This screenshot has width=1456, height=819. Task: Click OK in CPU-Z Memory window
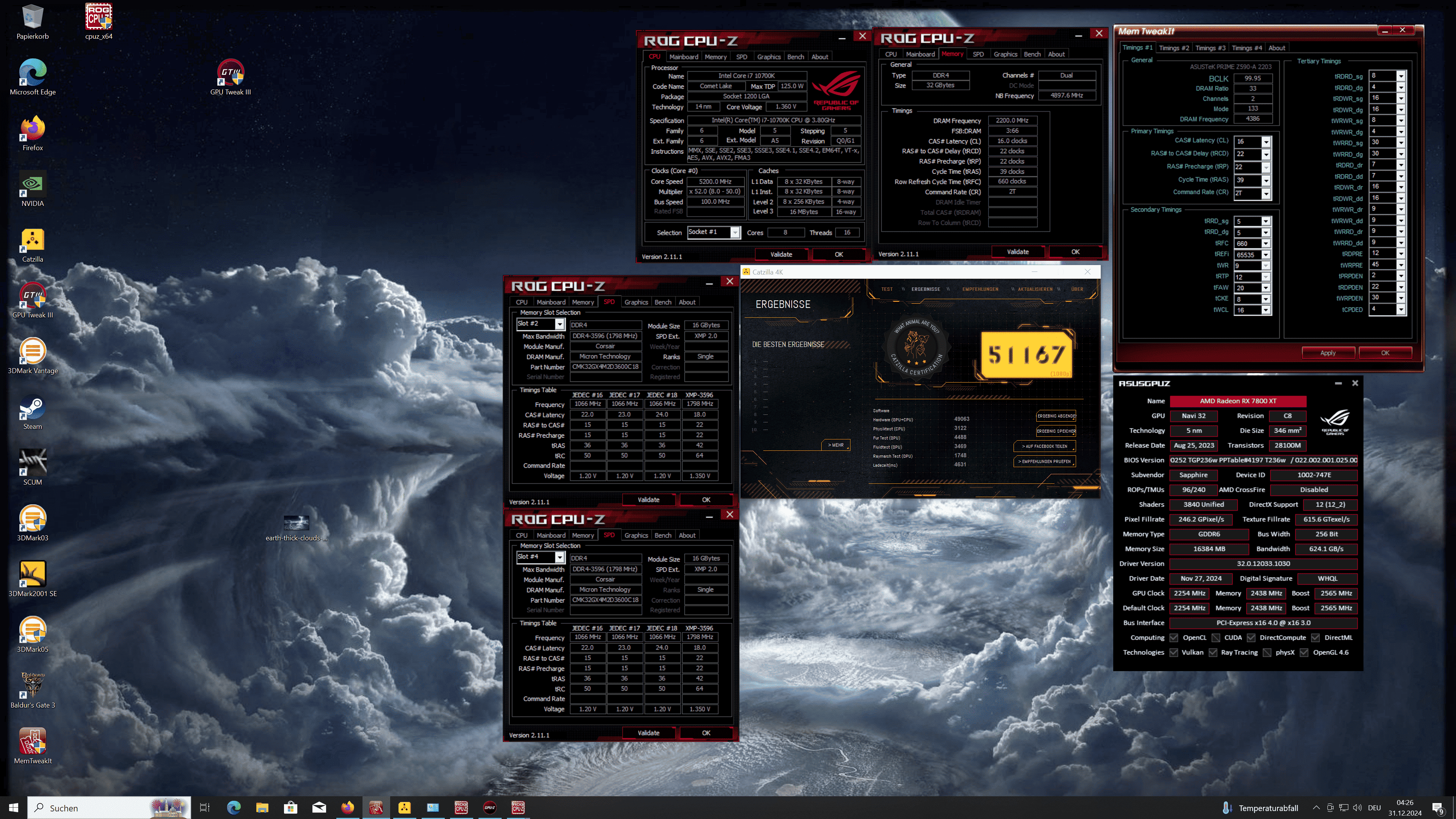(x=1075, y=251)
